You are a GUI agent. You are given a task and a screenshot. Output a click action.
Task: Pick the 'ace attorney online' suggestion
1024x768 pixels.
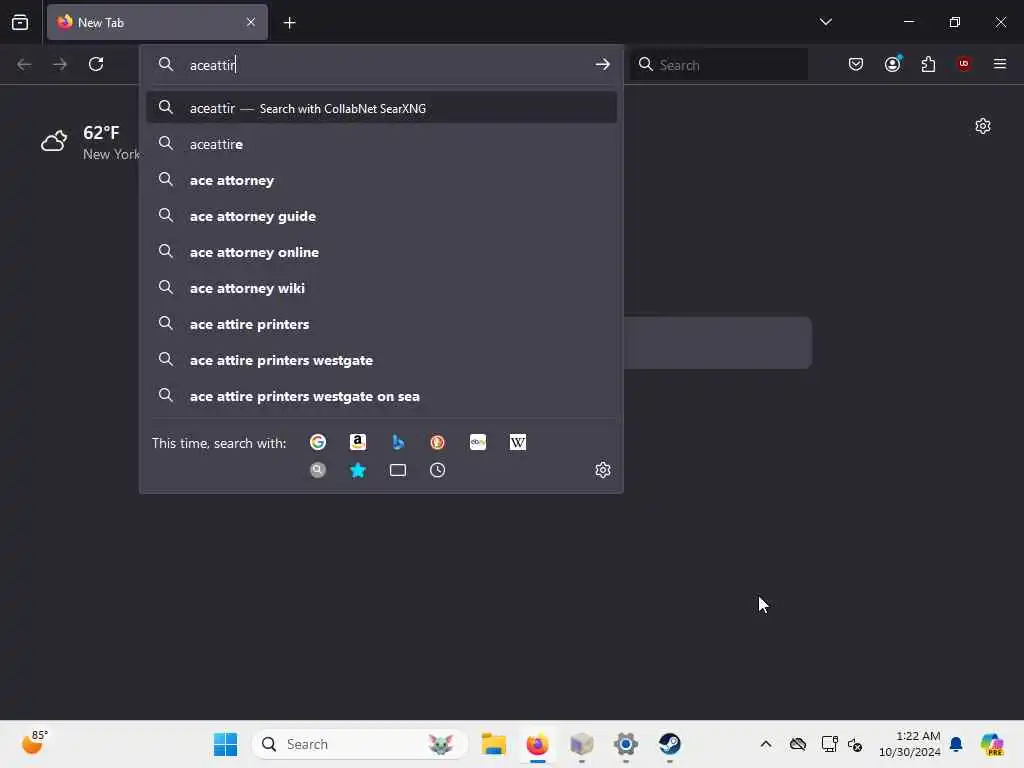point(381,251)
